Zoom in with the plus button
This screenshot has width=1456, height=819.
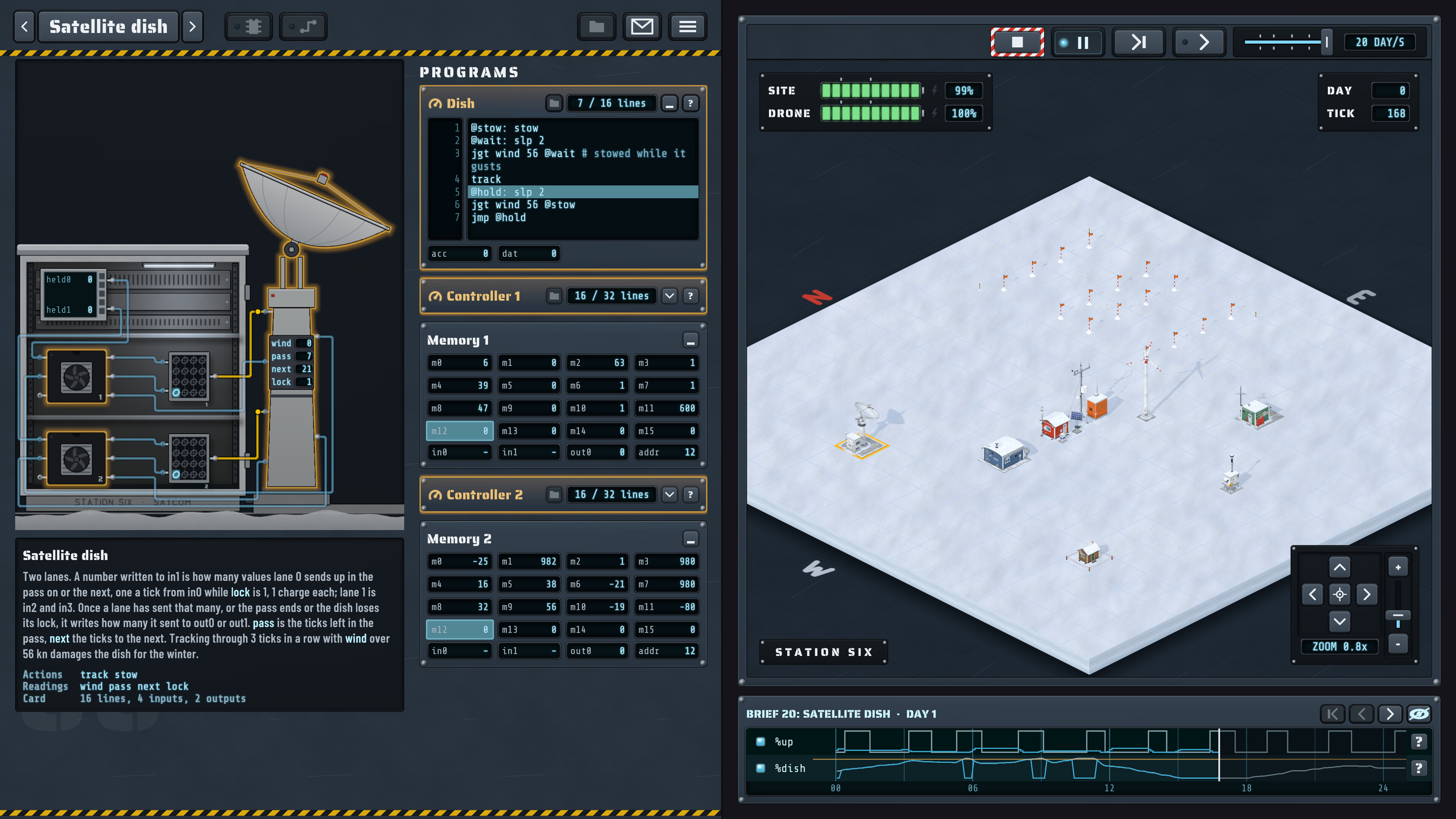click(1398, 567)
